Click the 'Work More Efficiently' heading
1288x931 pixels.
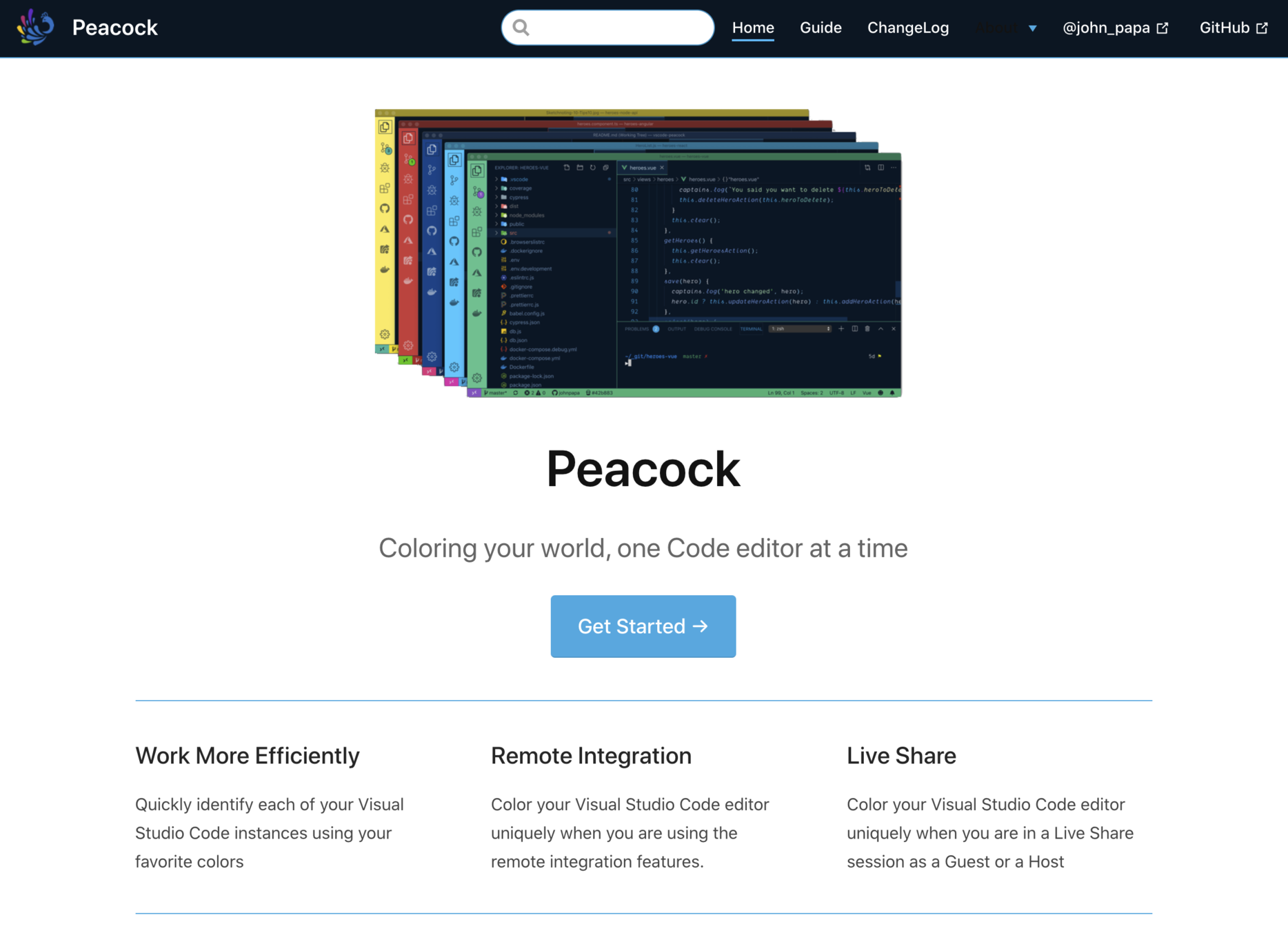pos(248,756)
